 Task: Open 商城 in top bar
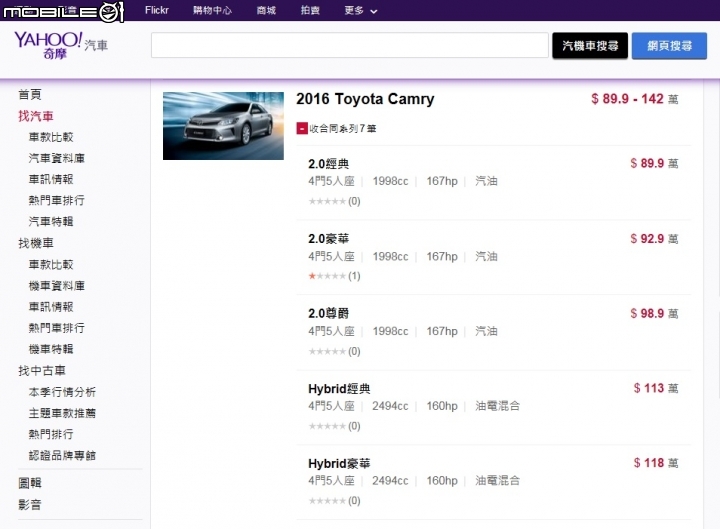pos(266,10)
